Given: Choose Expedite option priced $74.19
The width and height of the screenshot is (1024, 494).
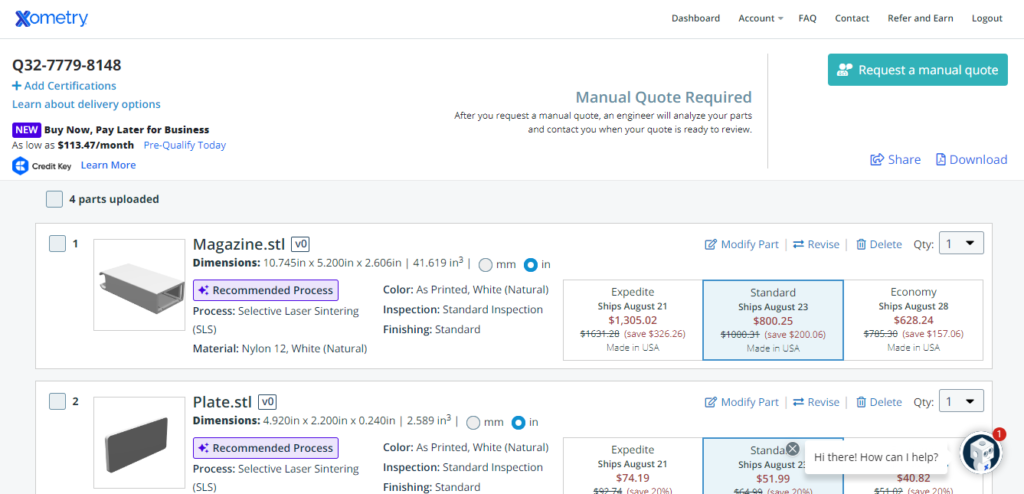Looking at the screenshot, I should (x=633, y=466).
